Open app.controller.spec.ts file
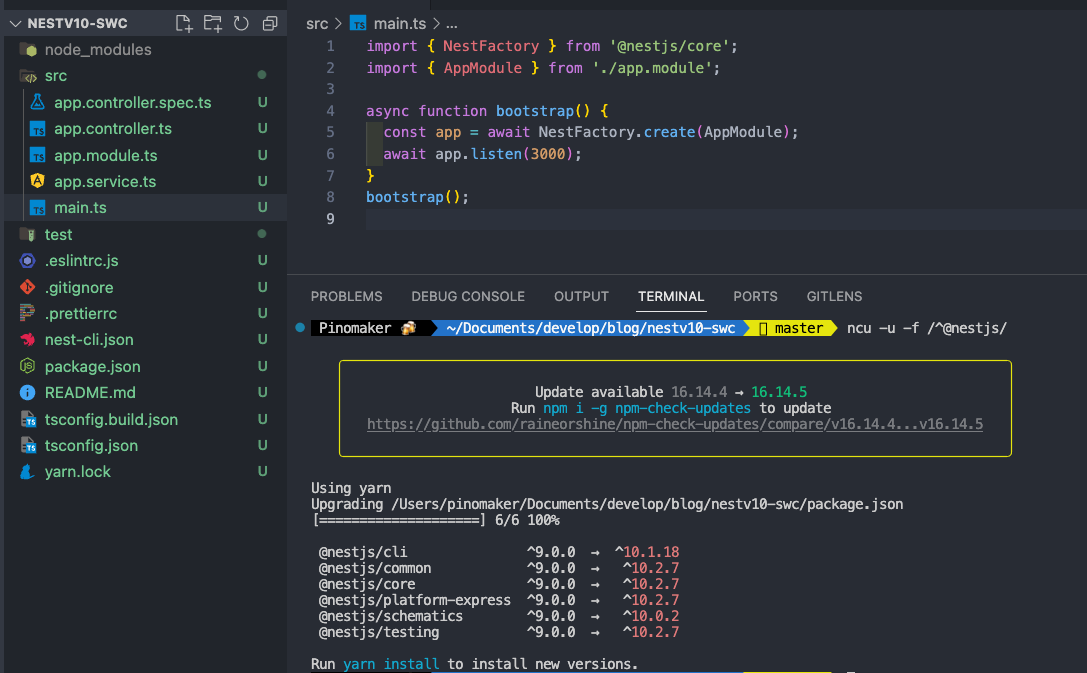The image size is (1087, 673). click(132, 103)
